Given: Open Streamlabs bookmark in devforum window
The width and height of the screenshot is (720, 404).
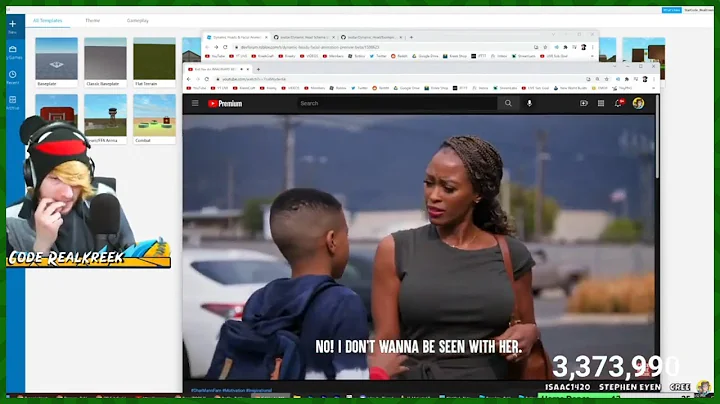Looking at the screenshot, I should coord(524,56).
